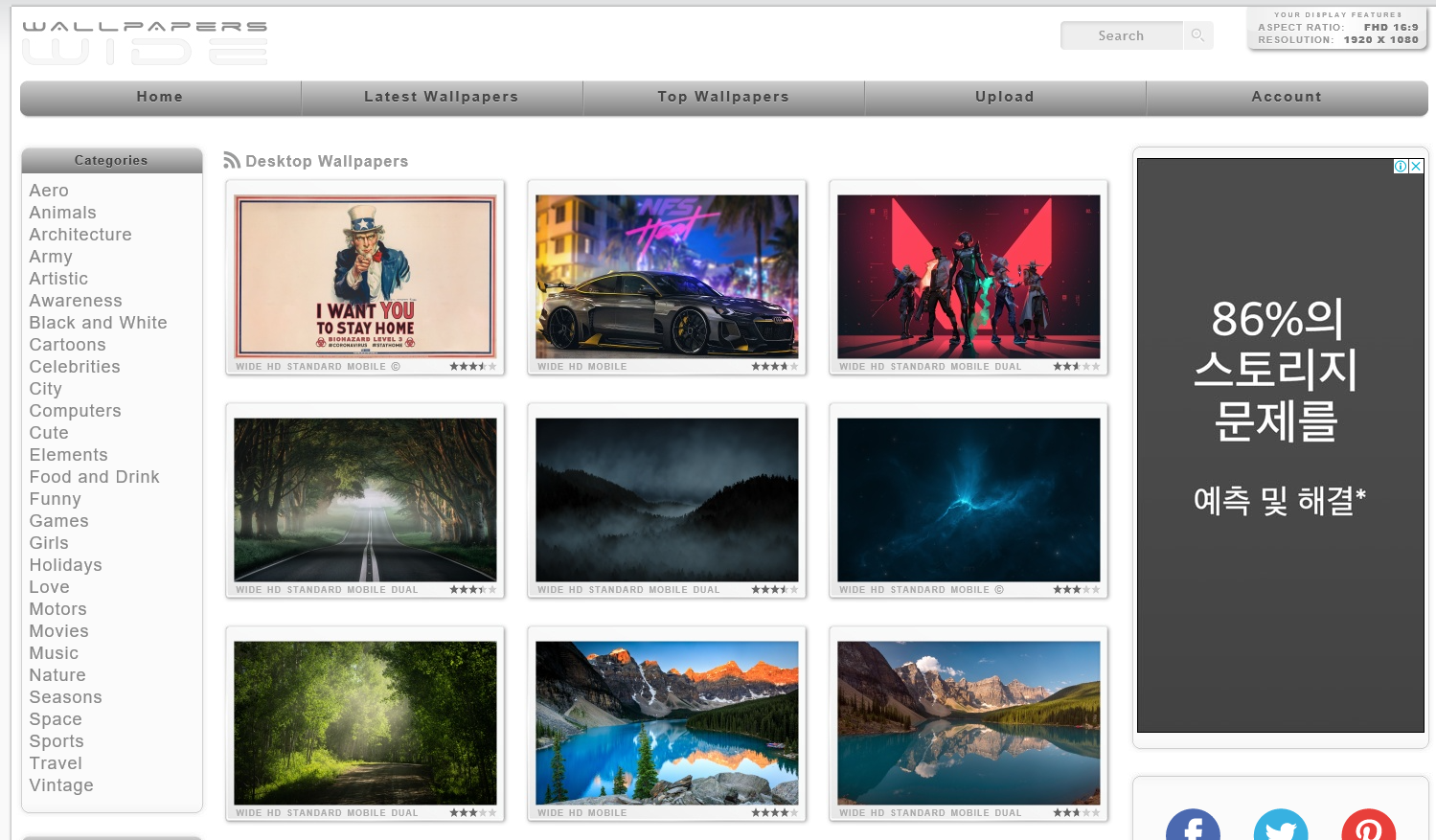The height and width of the screenshot is (840, 1436).
Task: Browse the Nature category
Action: pos(57,675)
